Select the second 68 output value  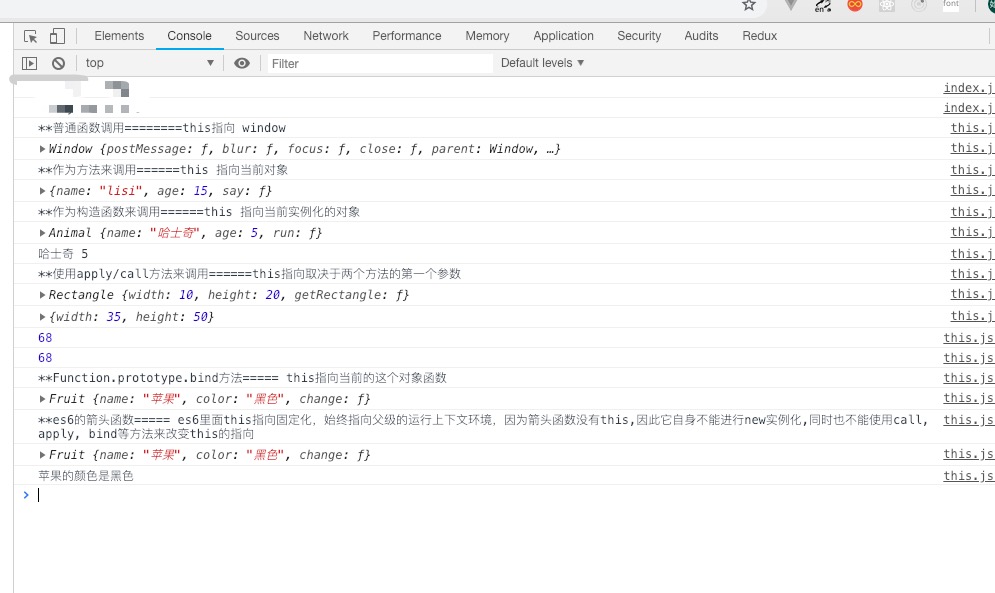pos(45,358)
